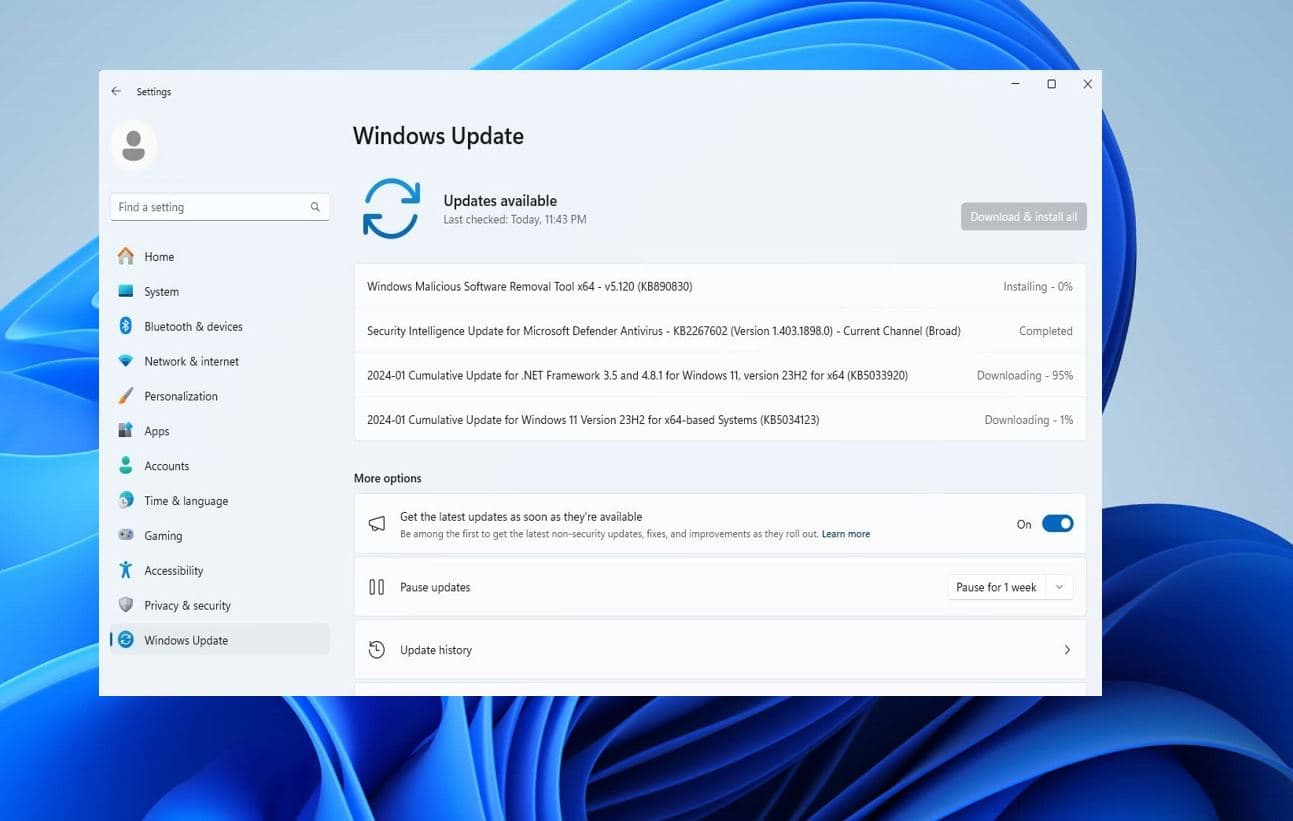Image resolution: width=1293 pixels, height=821 pixels.
Task: Open Update history via its chevron
Action: point(1066,649)
